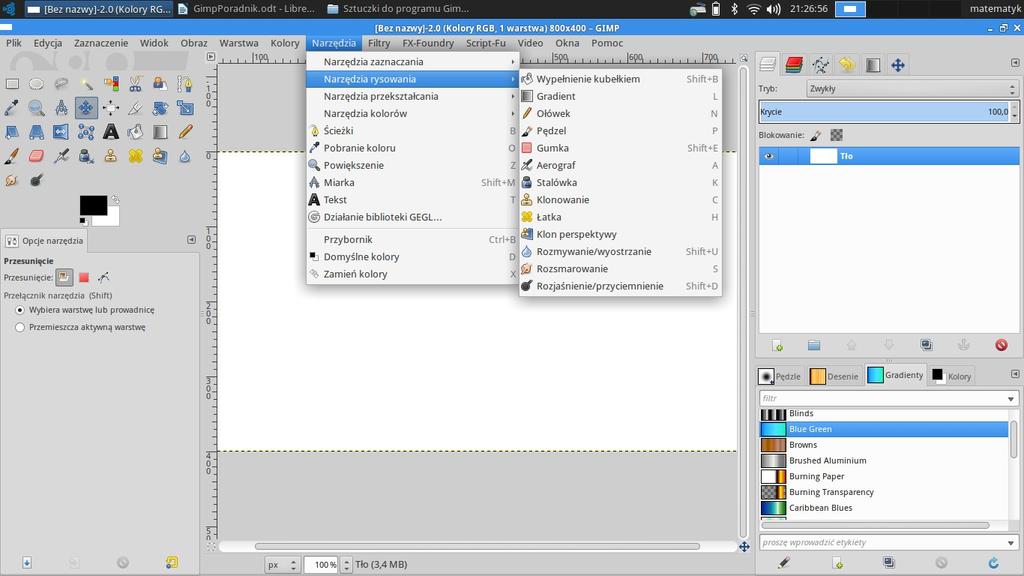1024x576 pixels.
Task: Pick the Paintbrush tool in toolbox
Action: pos(12,156)
